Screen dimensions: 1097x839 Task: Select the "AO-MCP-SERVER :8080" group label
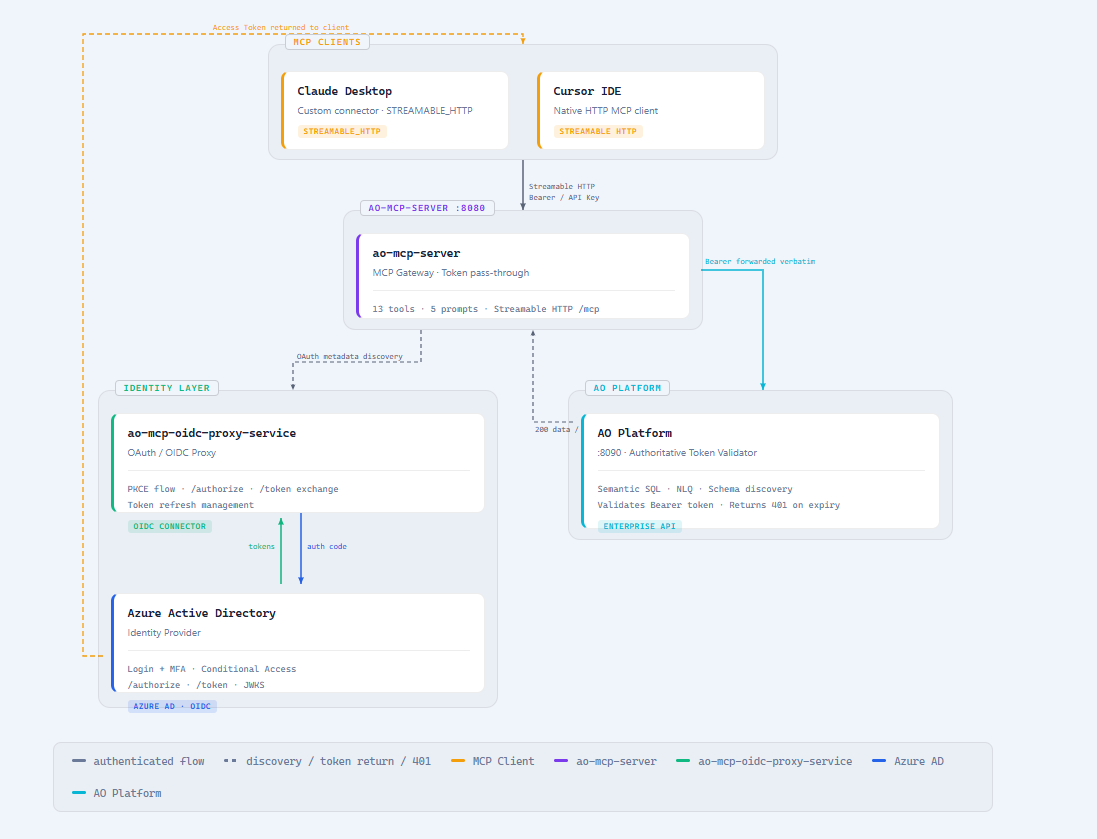point(427,208)
